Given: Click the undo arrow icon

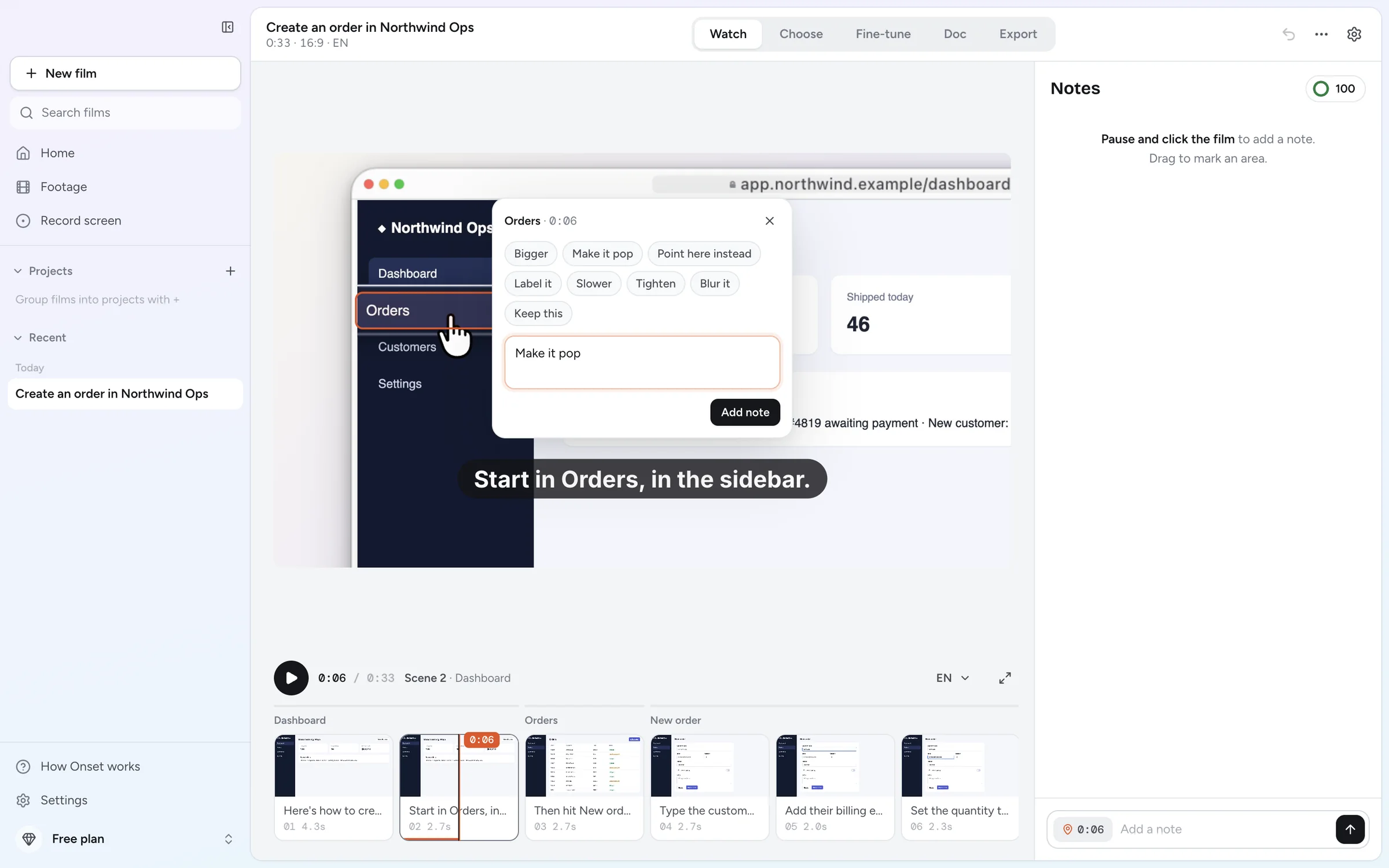Looking at the screenshot, I should coord(1288,34).
